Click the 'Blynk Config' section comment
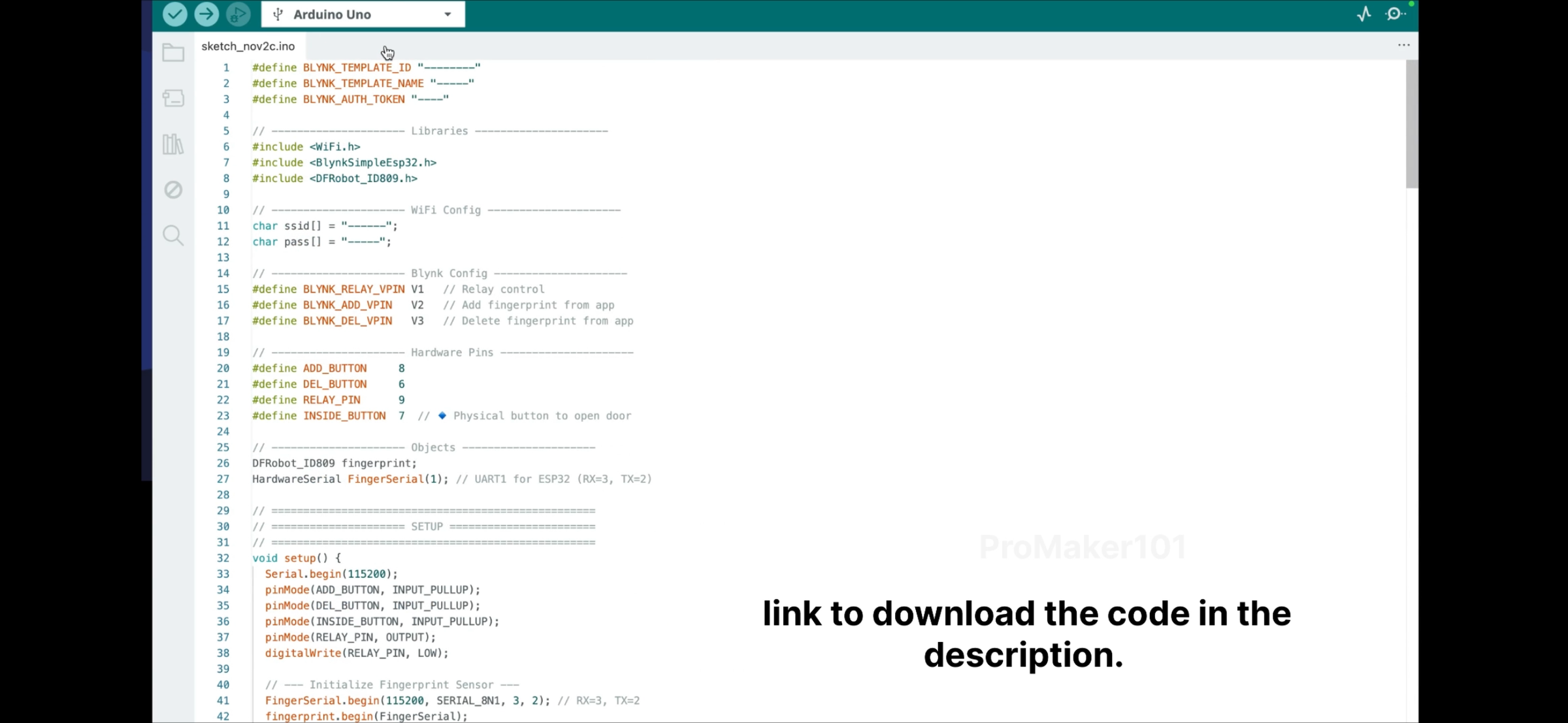This screenshot has width=1568, height=723. click(x=449, y=274)
